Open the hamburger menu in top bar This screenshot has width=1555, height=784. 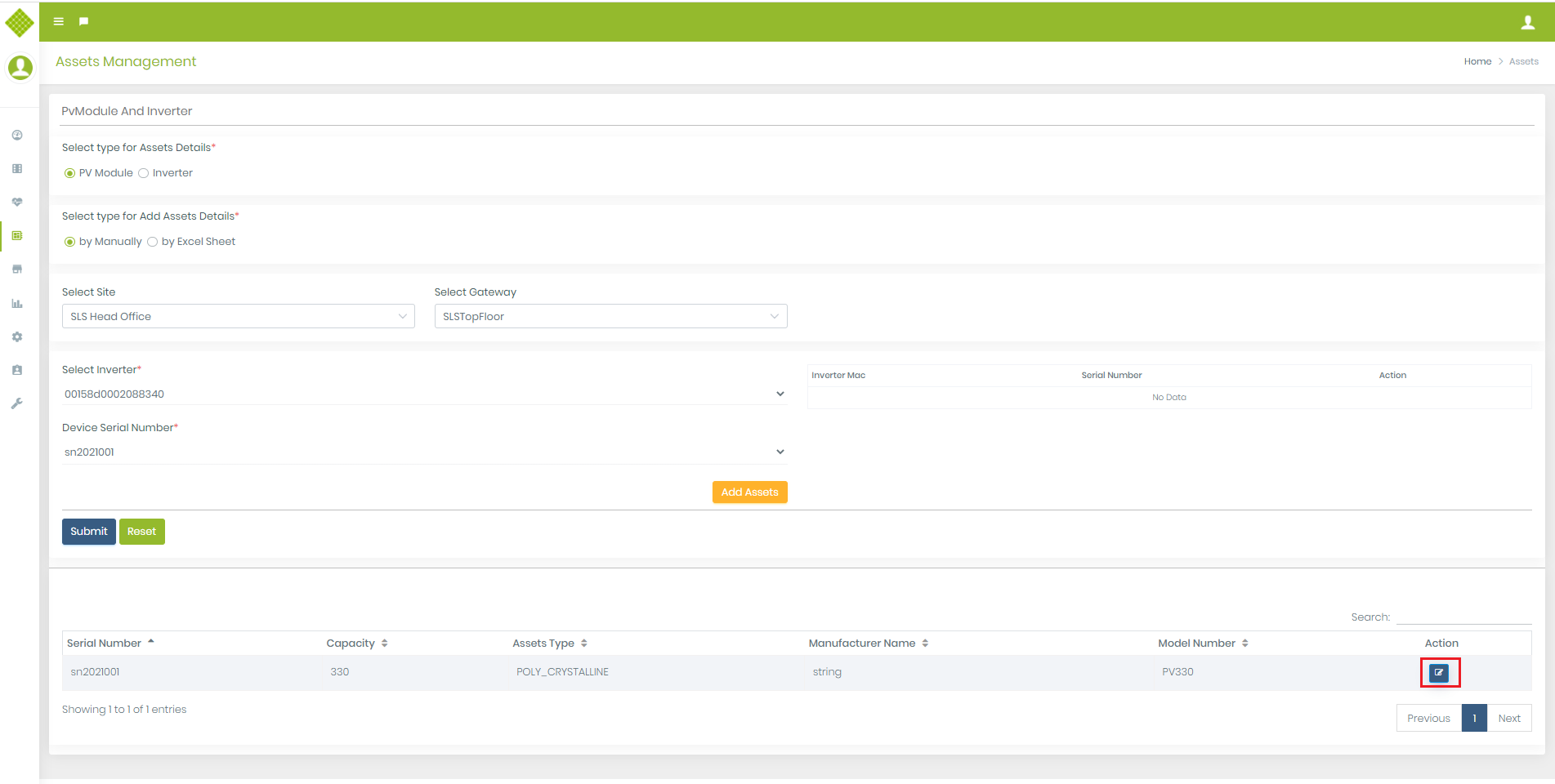(x=59, y=21)
